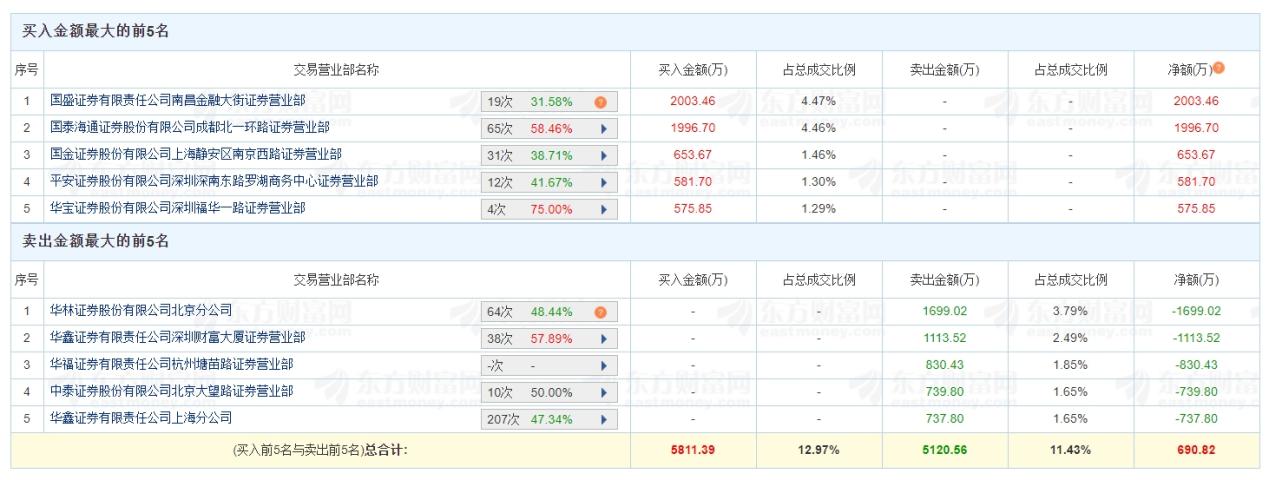Click the 4次 75.00% stats box
Viewport: 1269px width, 480px height.
549,210
